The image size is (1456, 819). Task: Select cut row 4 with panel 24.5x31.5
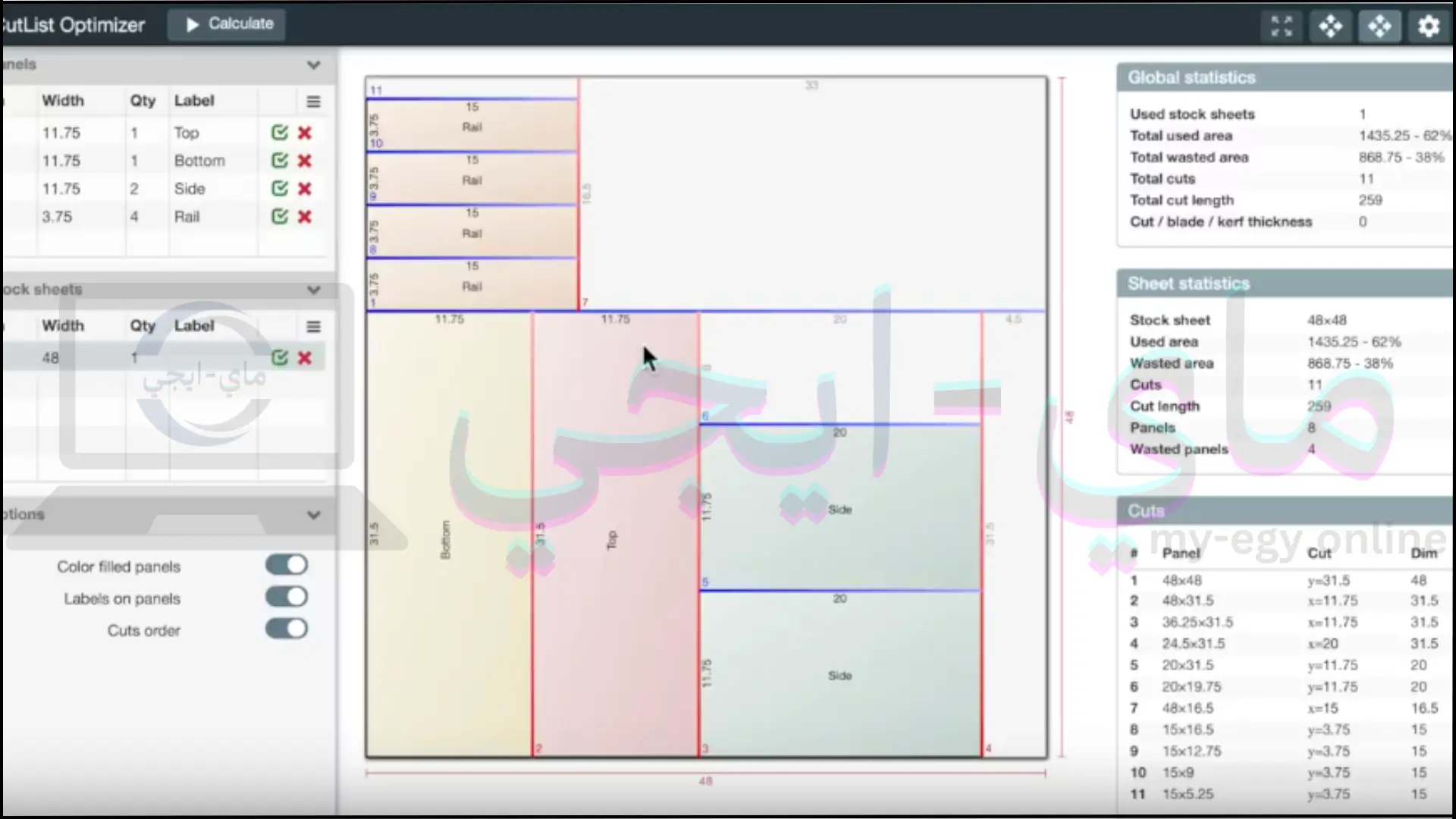click(1285, 644)
